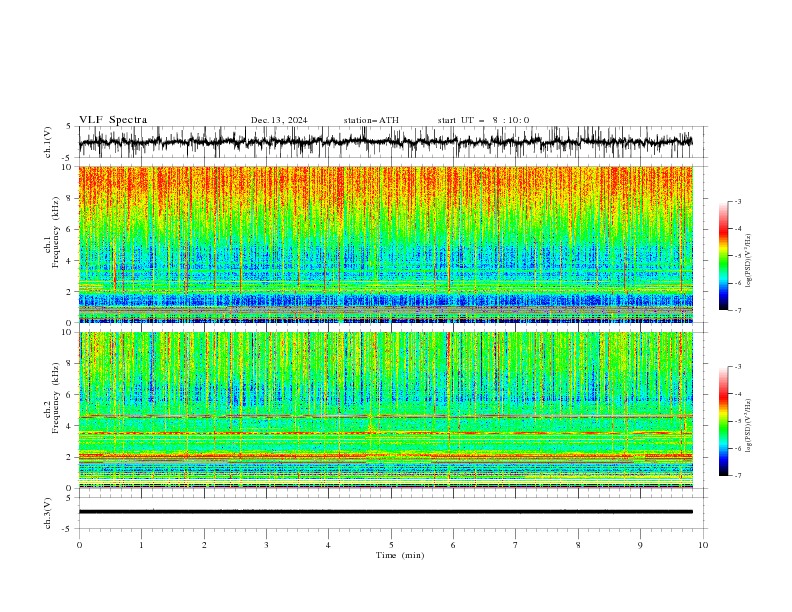Click the ch.3 flat waveform trace

tap(386, 512)
